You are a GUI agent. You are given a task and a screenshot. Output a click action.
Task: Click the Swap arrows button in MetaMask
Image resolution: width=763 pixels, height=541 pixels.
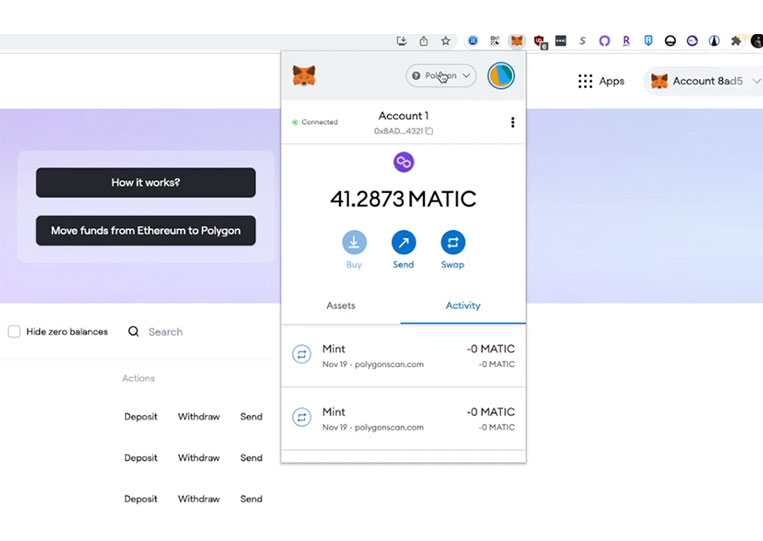pos(453,242)
